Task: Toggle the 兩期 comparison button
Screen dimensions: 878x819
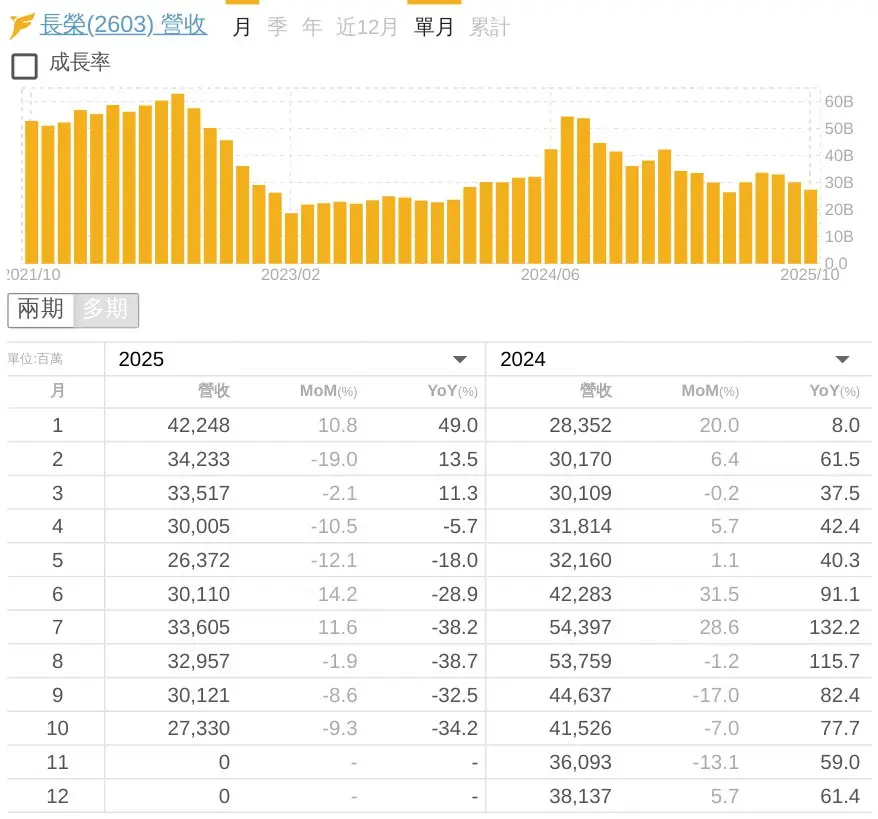Action: (41, 310)
